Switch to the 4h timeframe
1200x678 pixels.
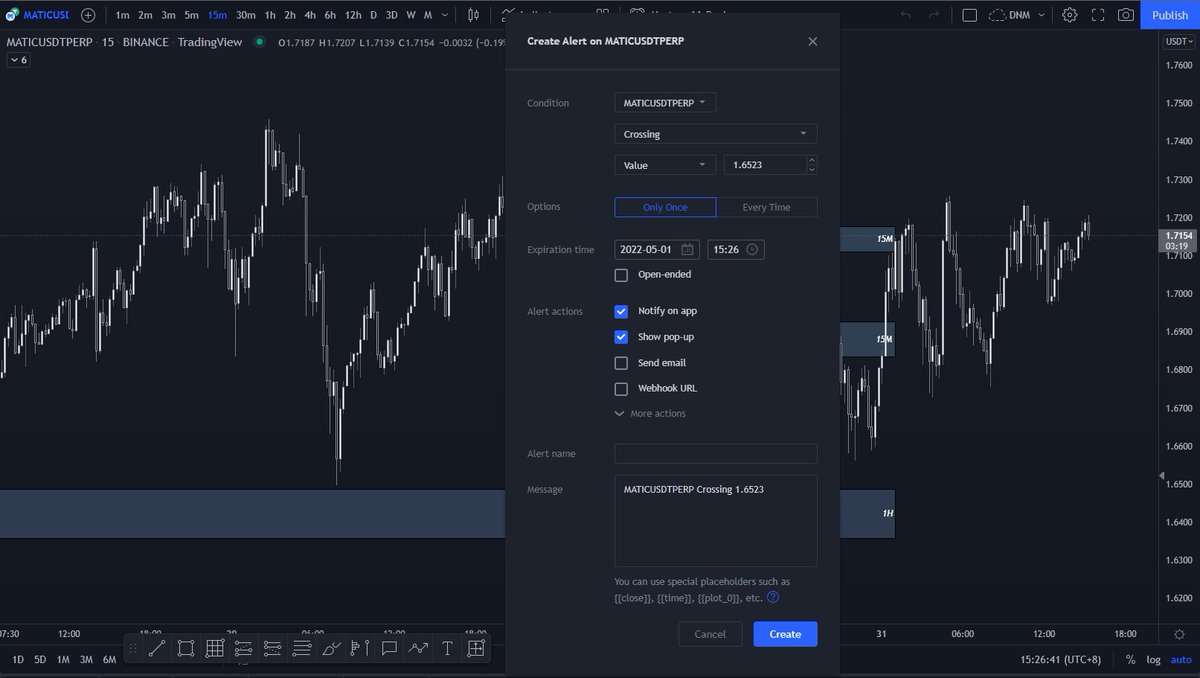pos(310,15)
